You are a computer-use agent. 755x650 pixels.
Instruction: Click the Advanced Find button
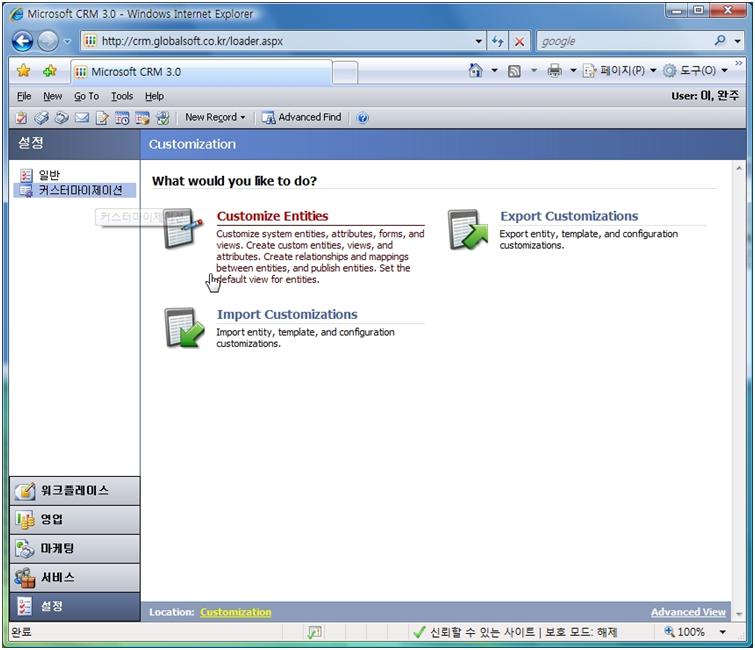tap(301, 117)
